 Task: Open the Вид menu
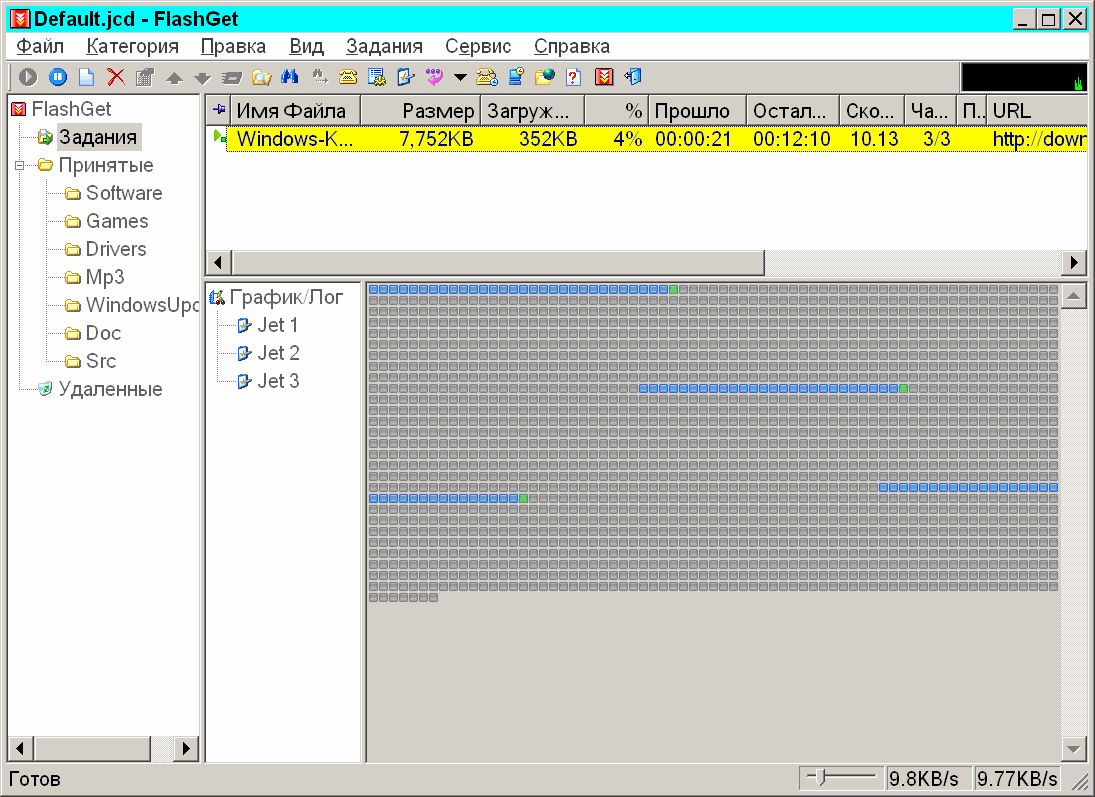point(307,46)
